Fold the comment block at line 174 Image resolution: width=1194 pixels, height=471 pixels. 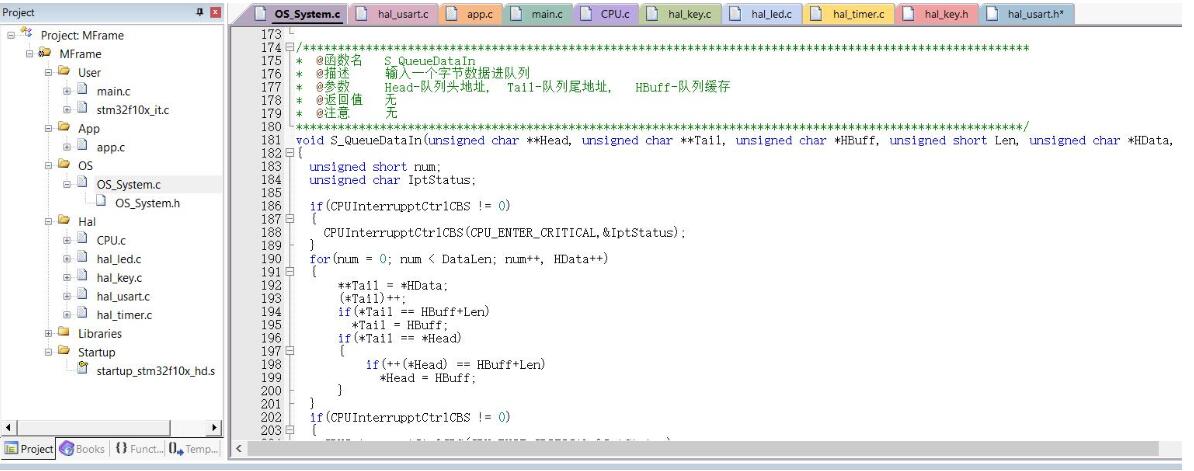click(289, 47)
